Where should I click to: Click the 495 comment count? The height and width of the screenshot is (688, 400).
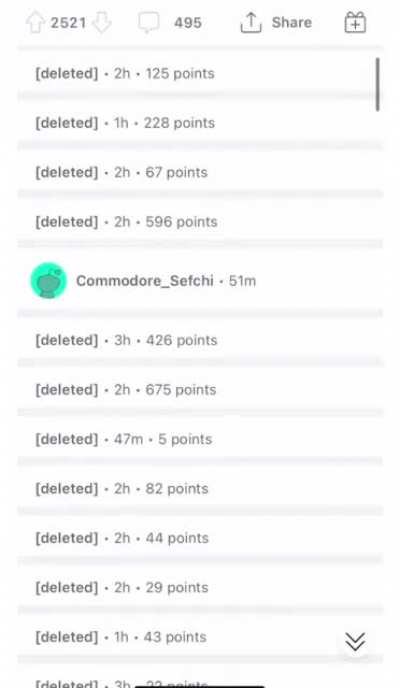pyautogui.click(x=188, y=22)
